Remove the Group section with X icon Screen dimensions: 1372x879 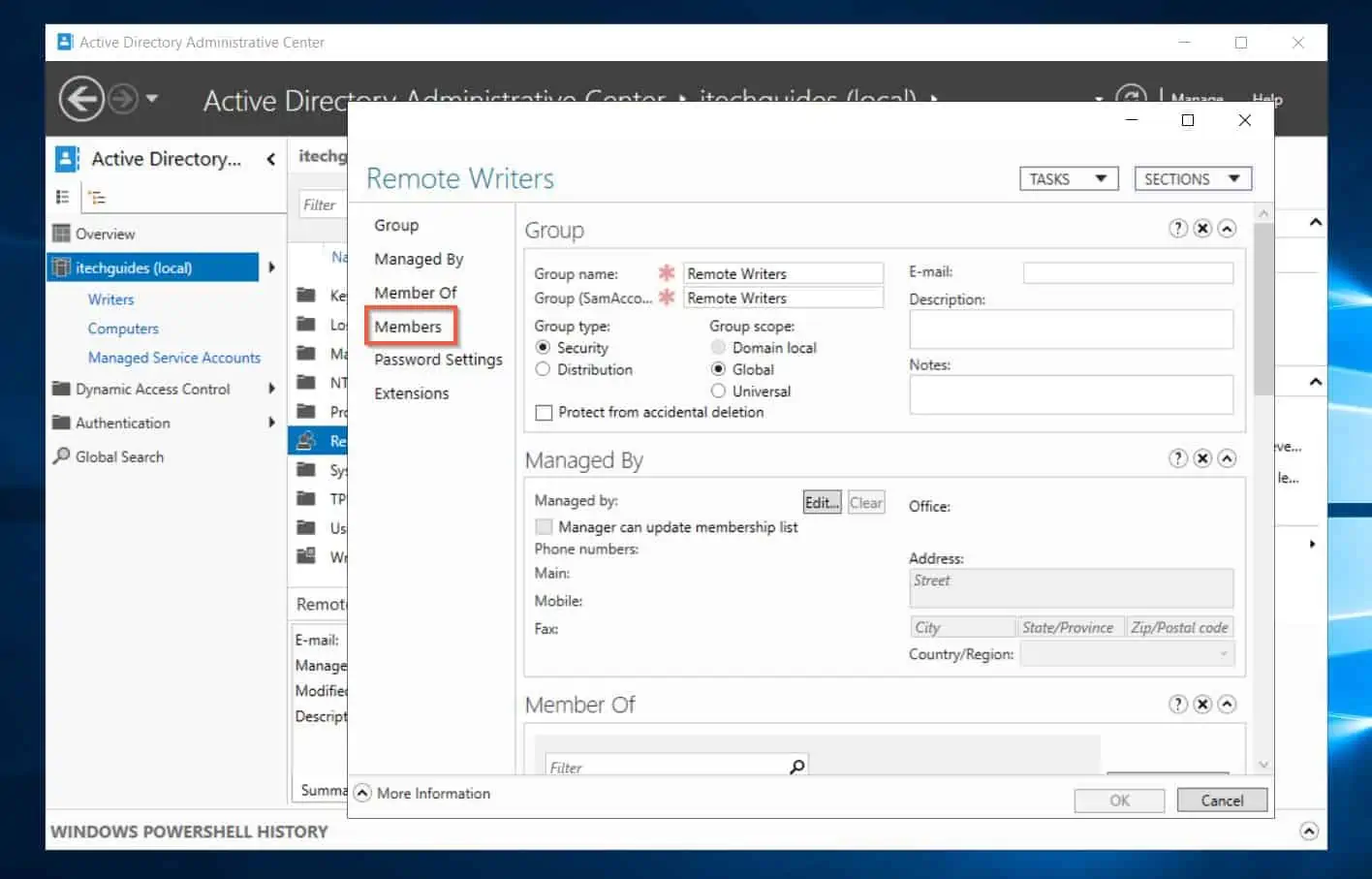pyautogui.click(x=1202, y=229)
